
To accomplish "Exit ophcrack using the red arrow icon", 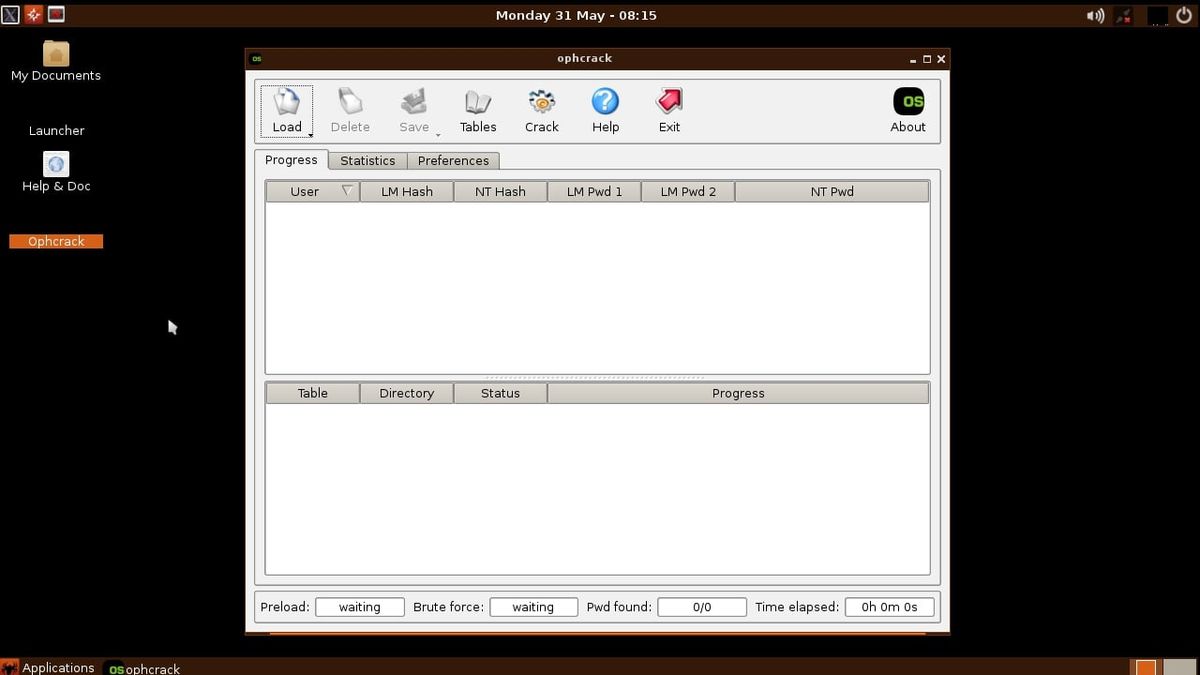I will 668,105.
